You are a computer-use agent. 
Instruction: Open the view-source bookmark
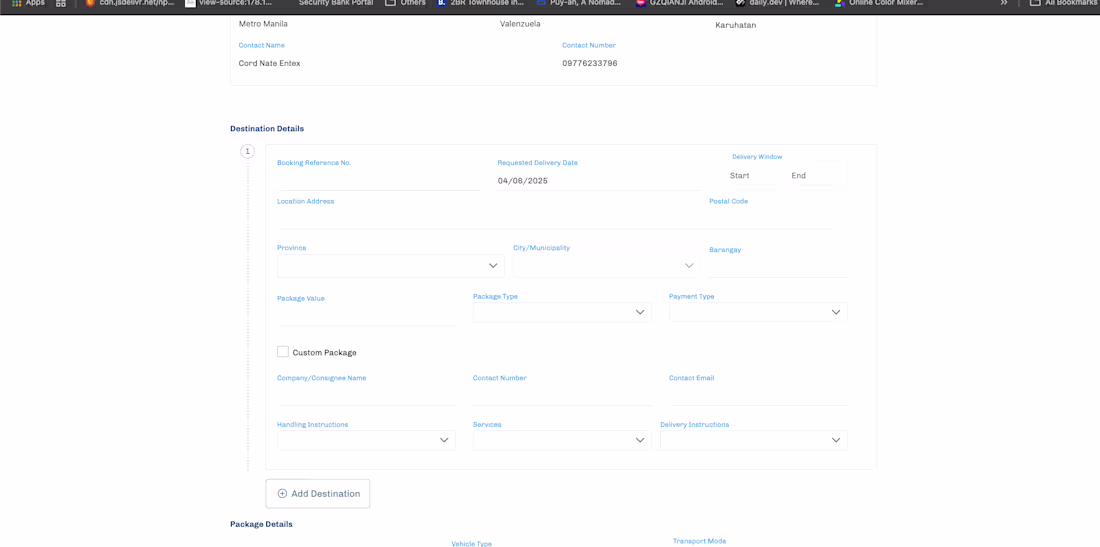pos(228,3)
